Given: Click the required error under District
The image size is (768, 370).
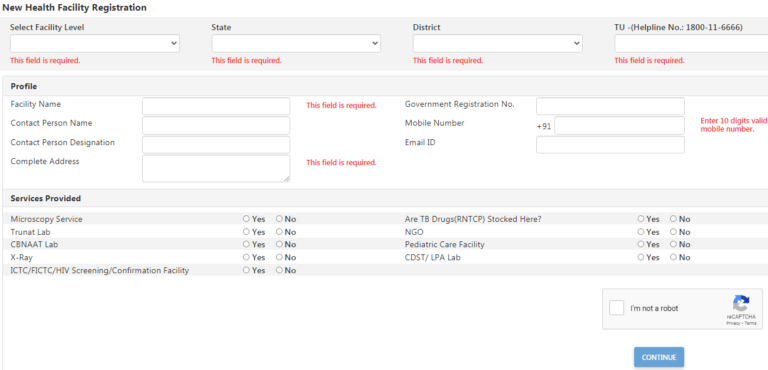Looking at the screenshot, I should coord(448,61).
